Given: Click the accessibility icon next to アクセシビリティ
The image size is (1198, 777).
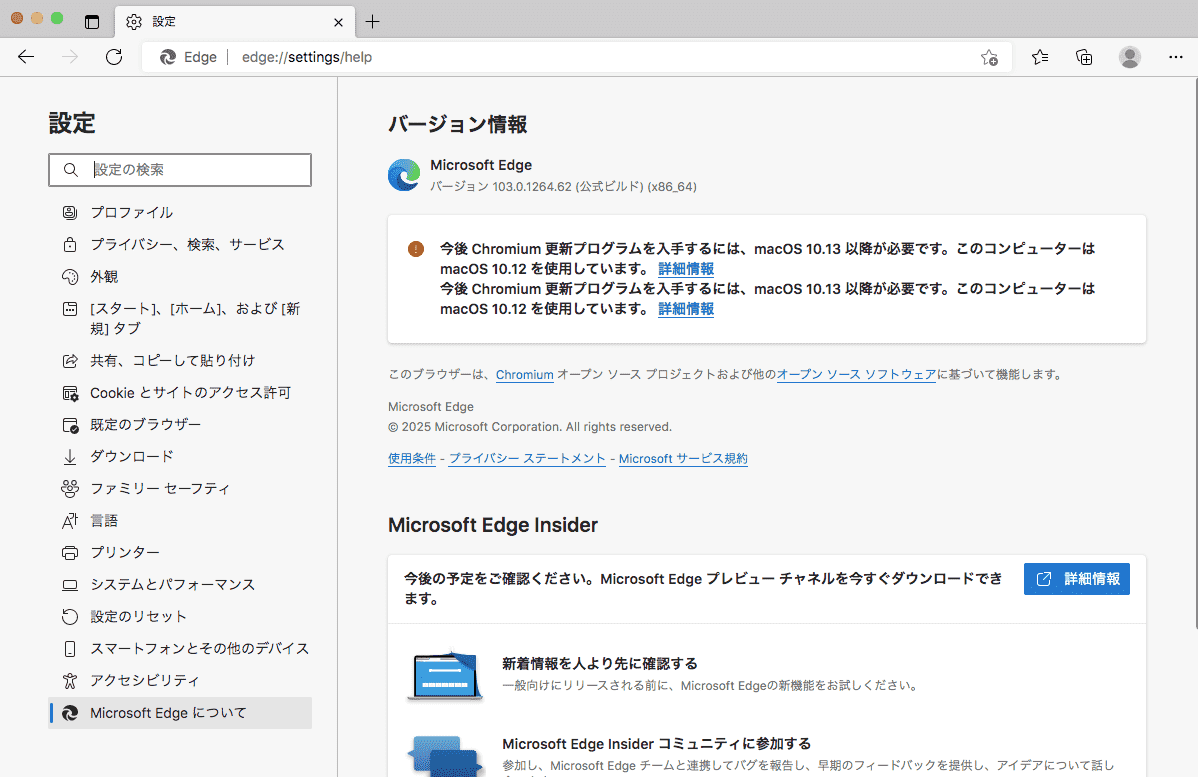Looking at the screenshot, I should [x=70, y=681].
